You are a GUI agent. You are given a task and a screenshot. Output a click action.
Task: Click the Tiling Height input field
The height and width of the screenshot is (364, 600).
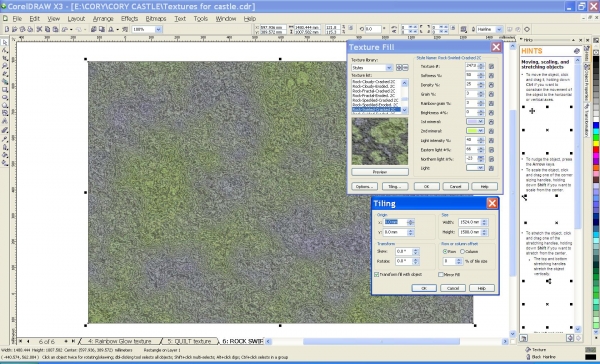pos(470,232)
